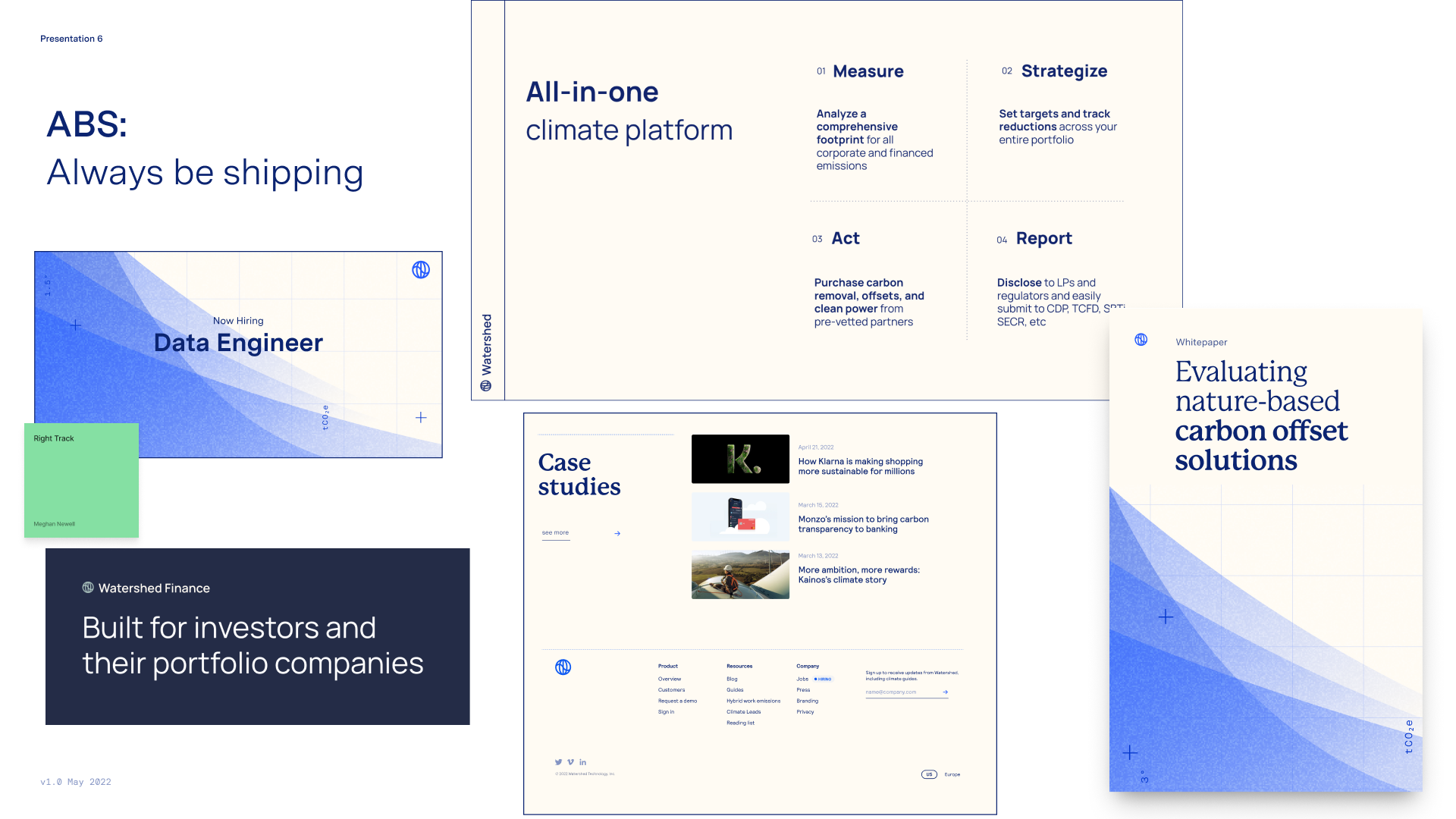This screenshot has height=819, width=1456.
Task: Click the Watershed globe logo in footer
Action: (563, 667)
